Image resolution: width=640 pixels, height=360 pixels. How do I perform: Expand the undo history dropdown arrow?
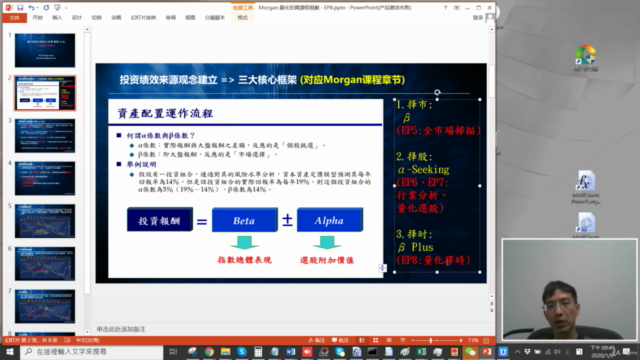[38, 8]
